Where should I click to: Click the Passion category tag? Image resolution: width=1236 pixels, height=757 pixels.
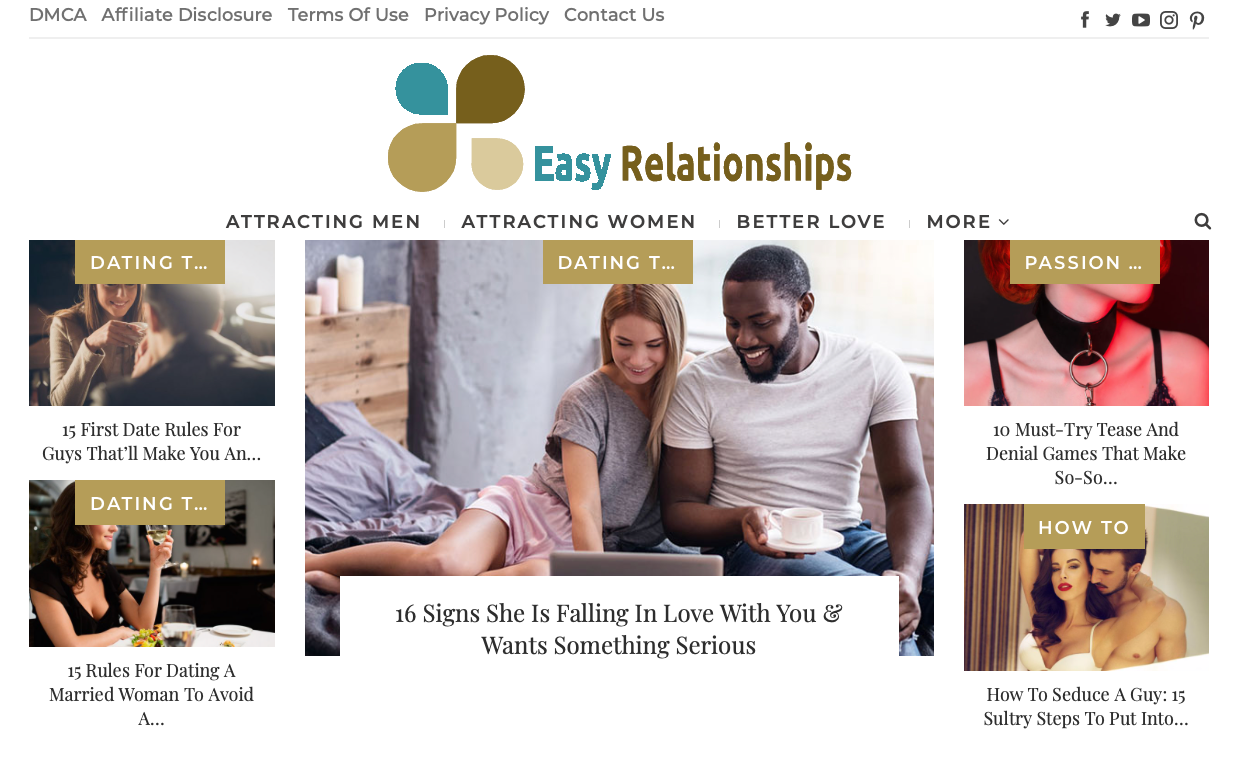1085,262
